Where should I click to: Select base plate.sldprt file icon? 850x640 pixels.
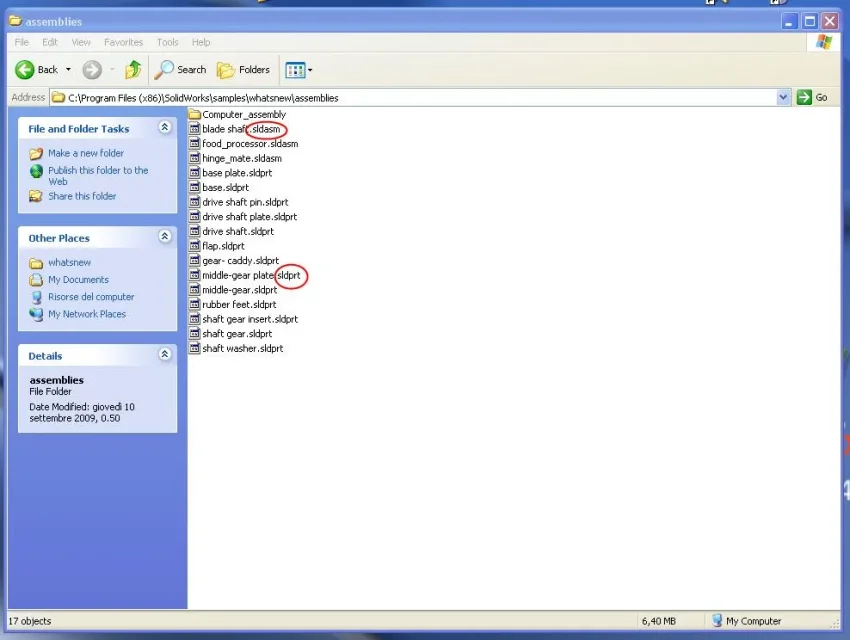195,173
